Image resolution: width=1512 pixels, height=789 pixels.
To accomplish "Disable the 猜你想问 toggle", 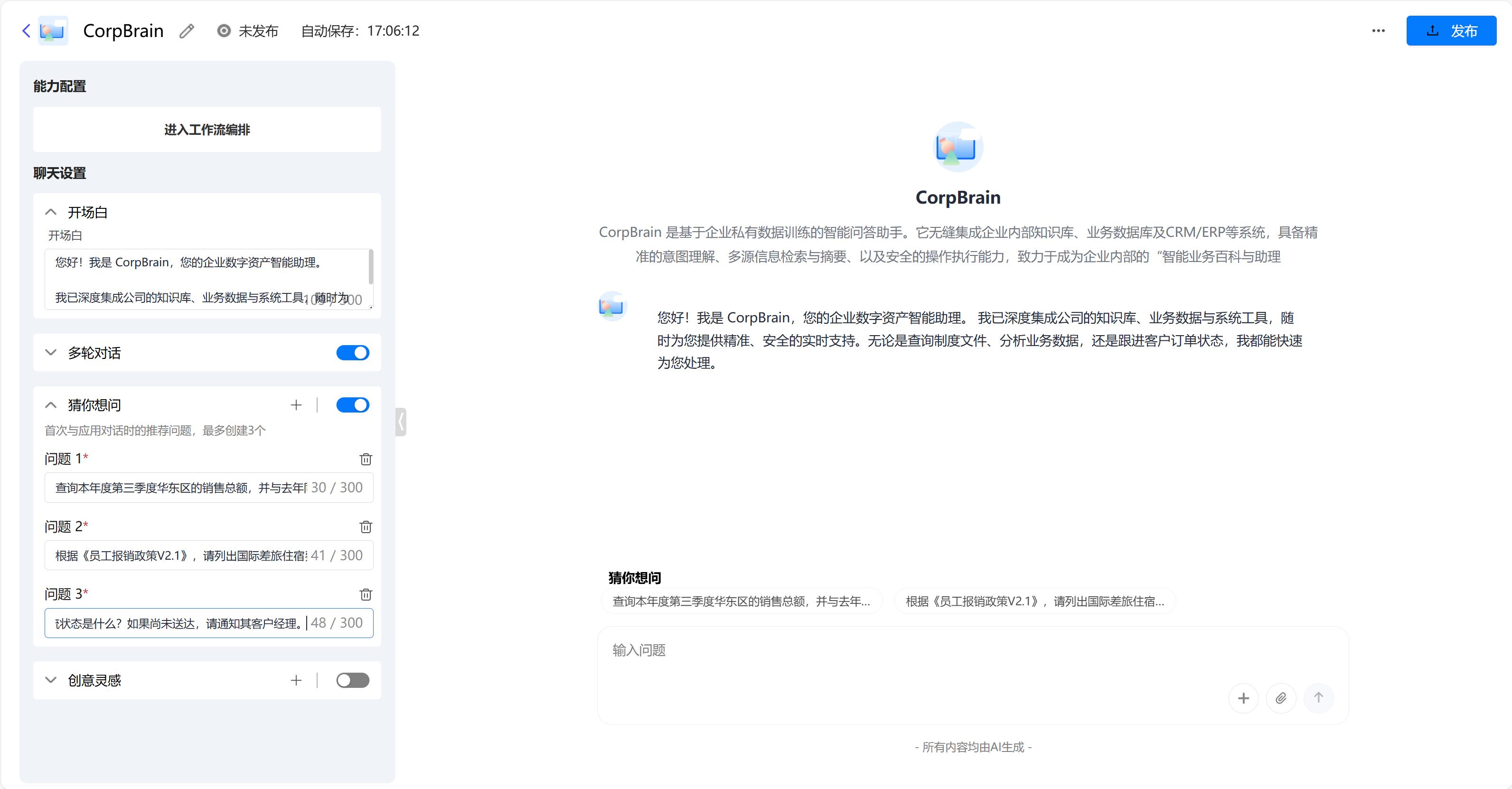I will [x=353, y=405].
